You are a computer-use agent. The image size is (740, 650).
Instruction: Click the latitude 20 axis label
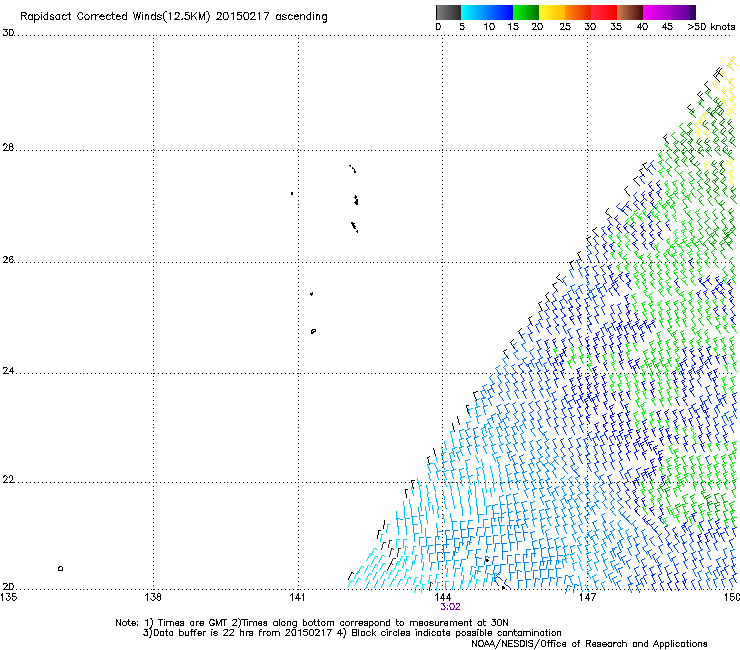[8, 587]
